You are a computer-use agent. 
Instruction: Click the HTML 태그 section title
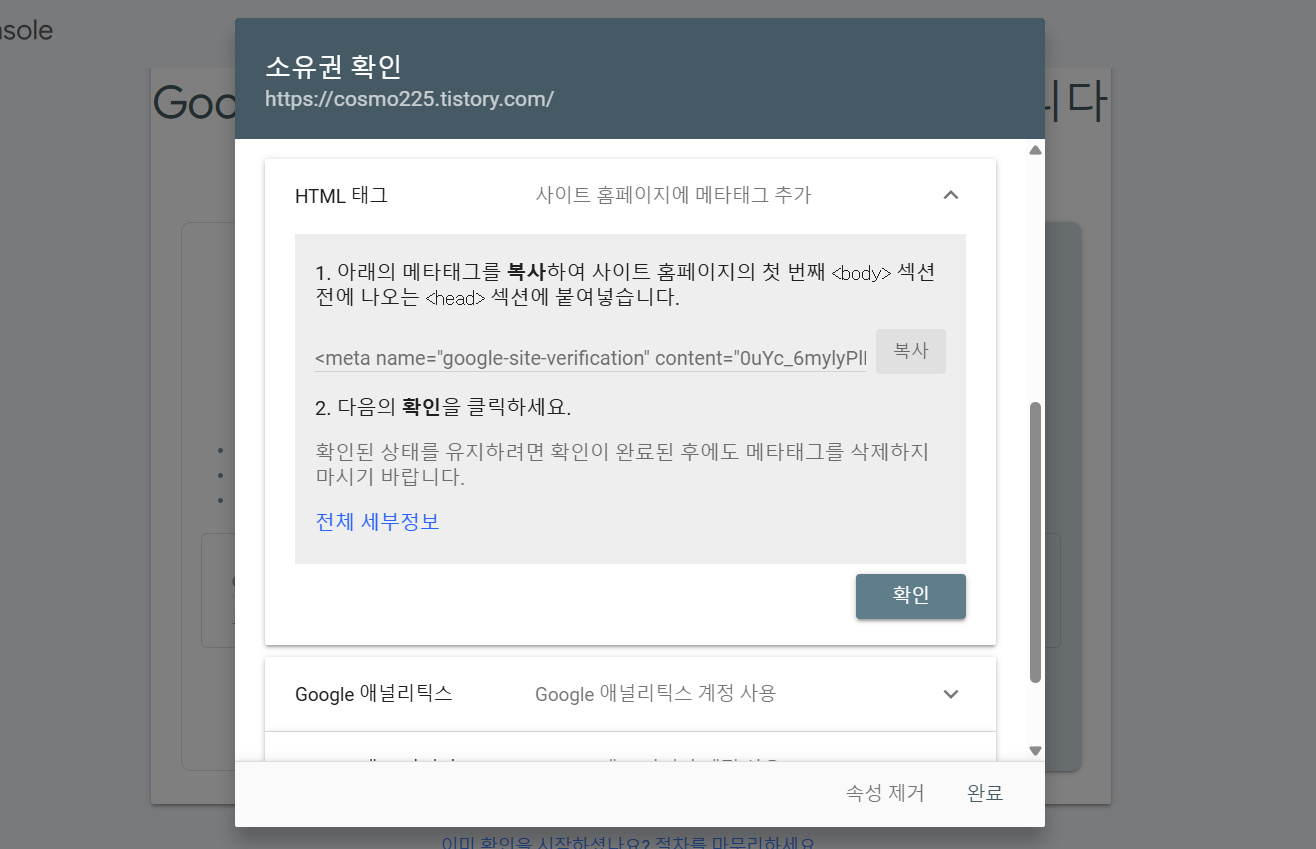coord(341,196)
